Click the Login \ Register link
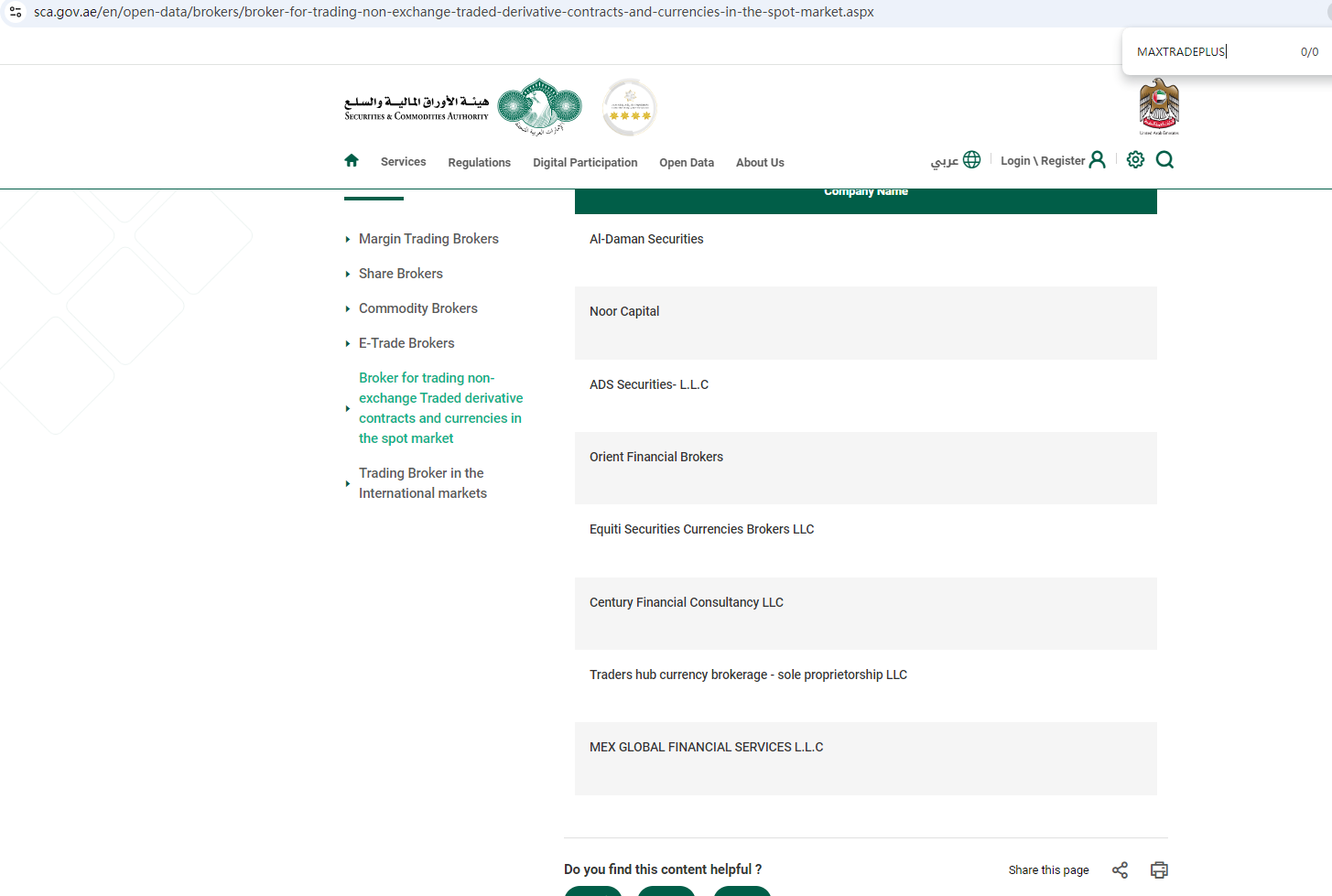 tap(1043, 161)
